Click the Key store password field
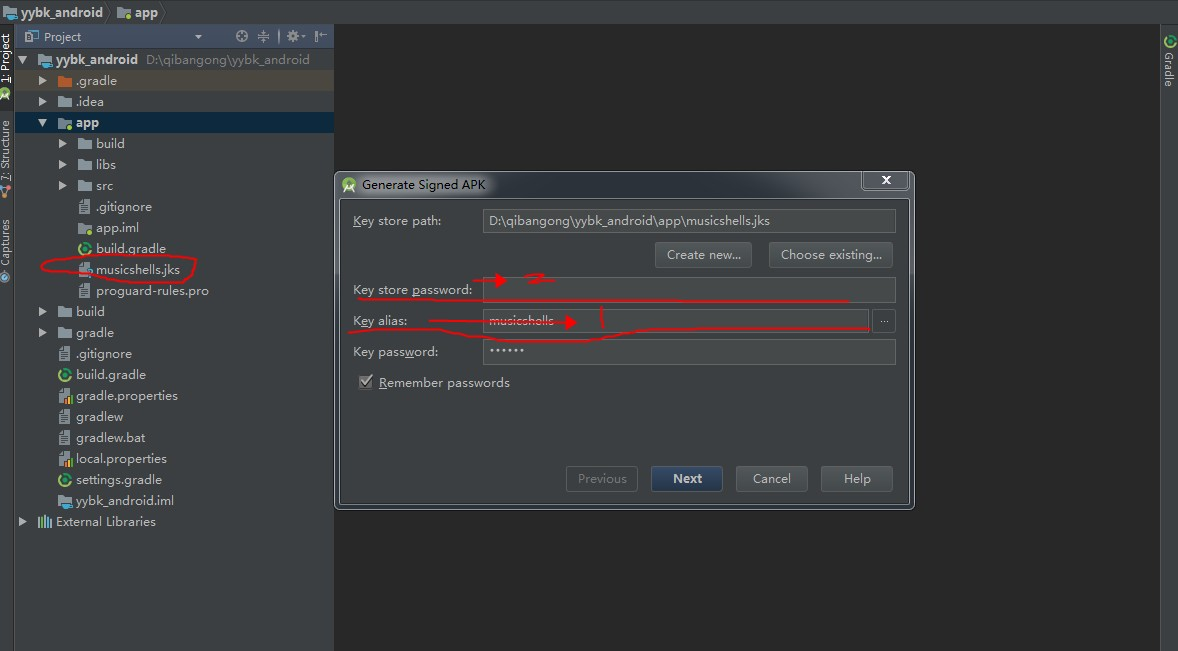The height and width of the screenshot is (651, 1178). (x=689, y=290)
